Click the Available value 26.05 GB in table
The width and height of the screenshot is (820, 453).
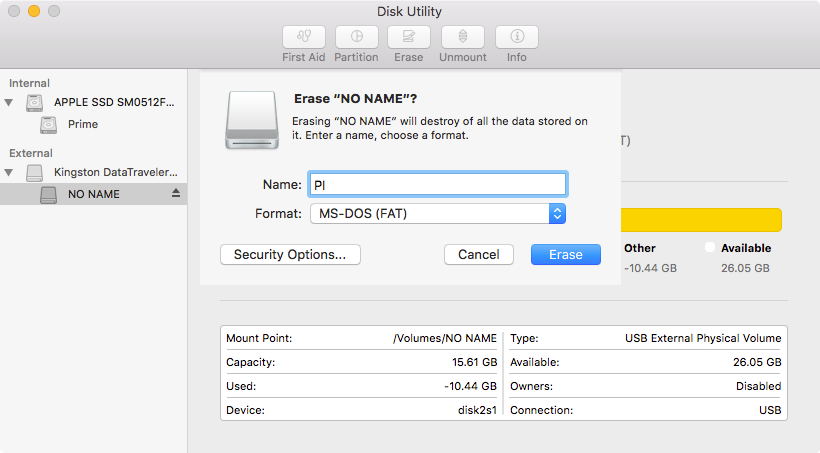click(x=757, y=363)
